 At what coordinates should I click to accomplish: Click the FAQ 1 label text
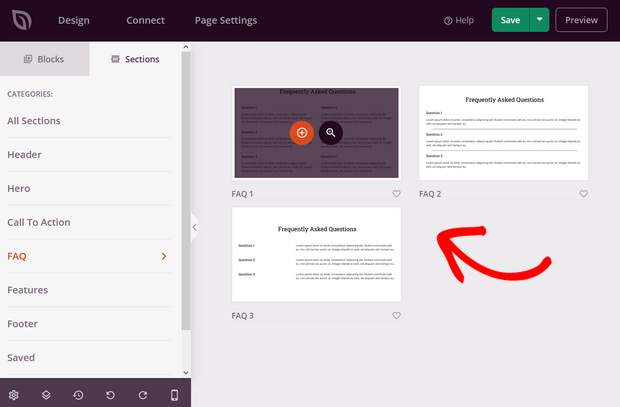click(x=242, y=194)
